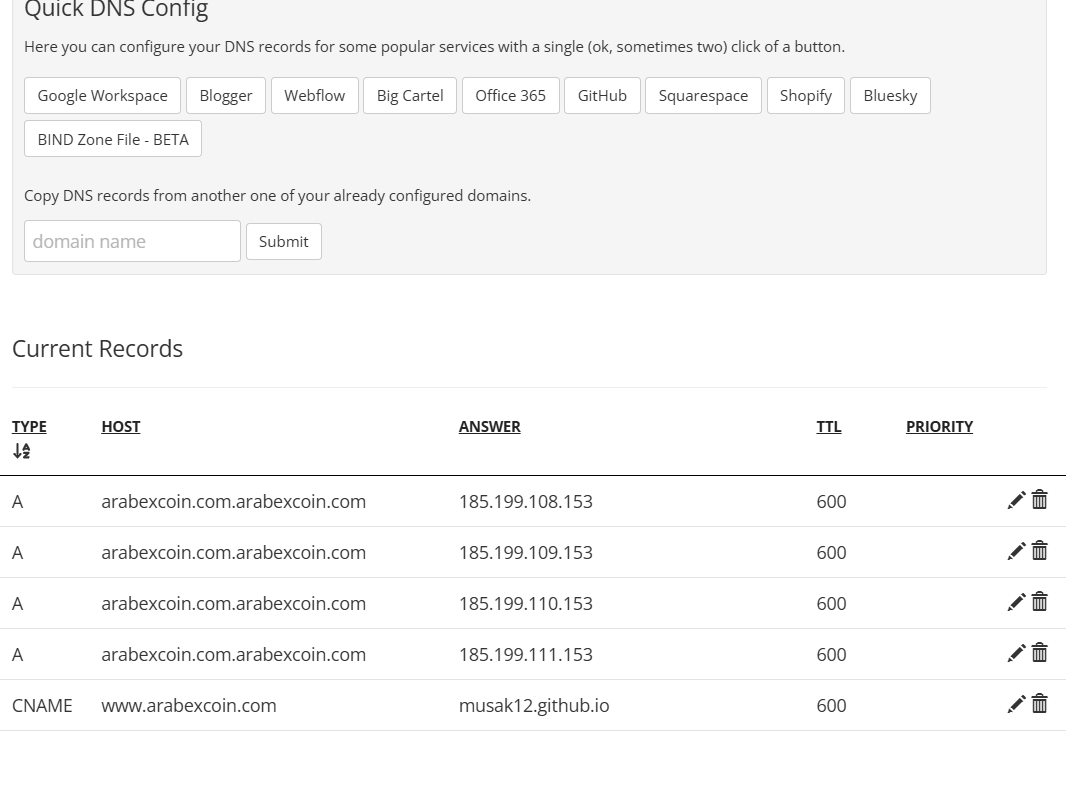
Task: Edit the A record for 185.199.109.153
Action: (1016, 552)
